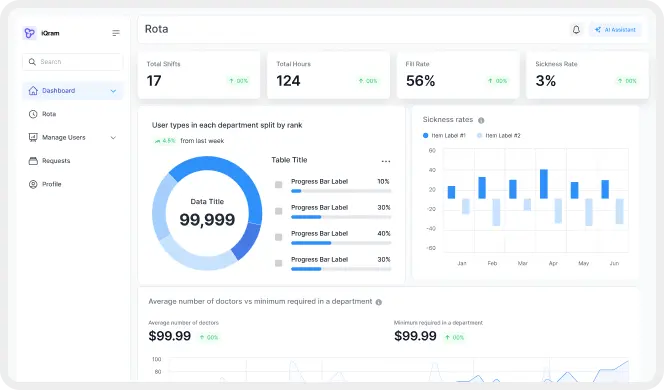Click info icon beside Average number of doctors title
664x390 pixels.
coord(379,302)
